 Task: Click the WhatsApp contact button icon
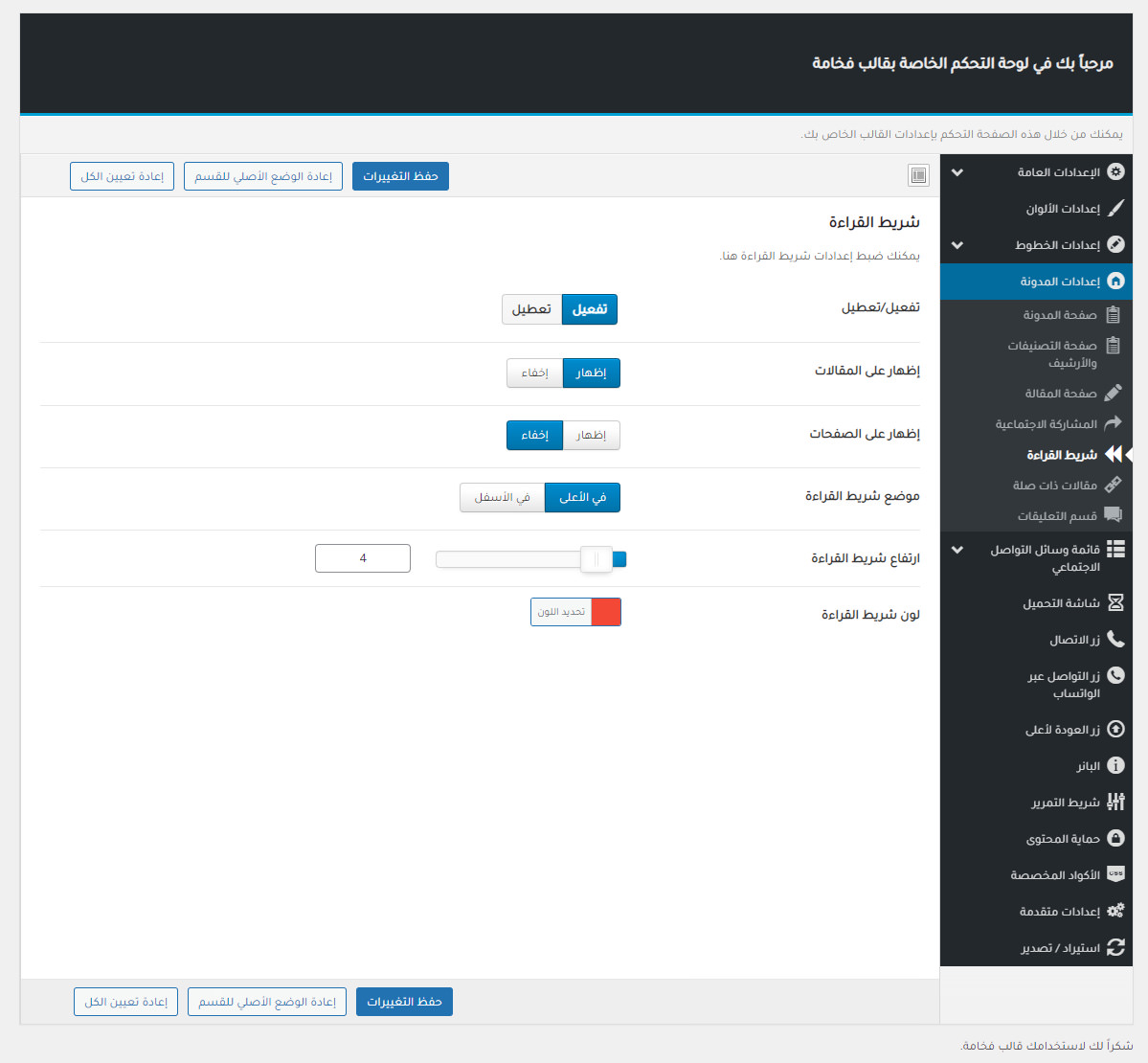(1115, 675)
